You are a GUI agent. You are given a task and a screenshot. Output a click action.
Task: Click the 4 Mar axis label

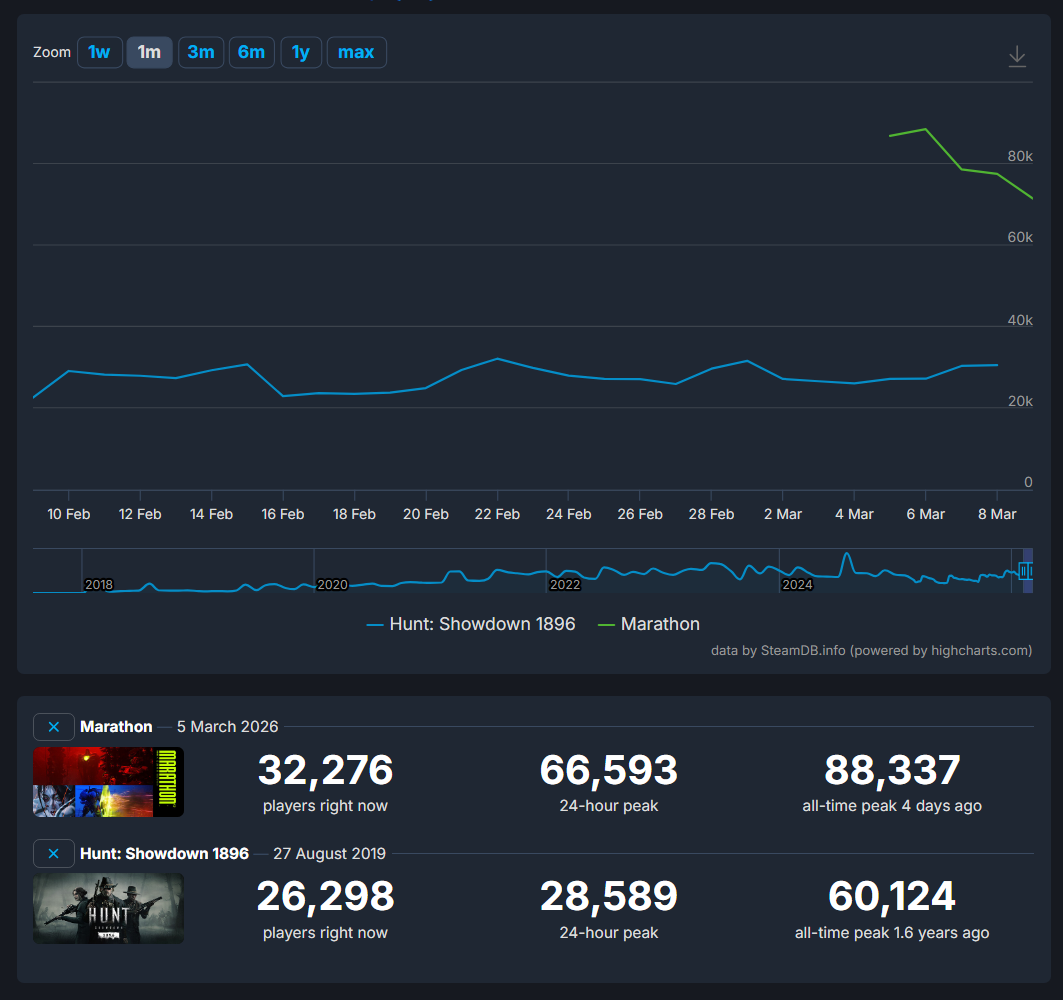coord(854,515)
